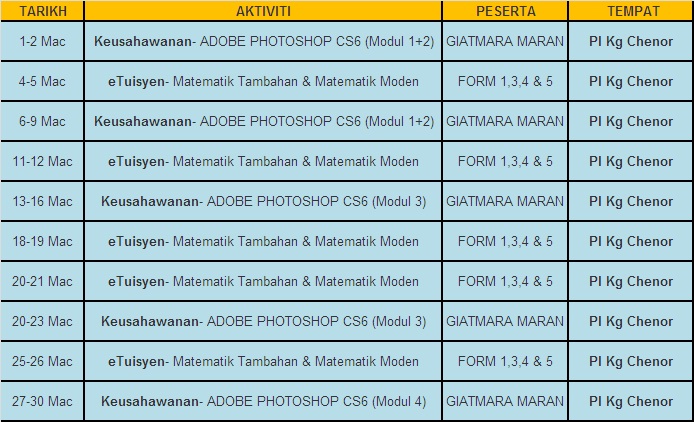
Task: Click the TARIKH column header
Action: (42, 11)
